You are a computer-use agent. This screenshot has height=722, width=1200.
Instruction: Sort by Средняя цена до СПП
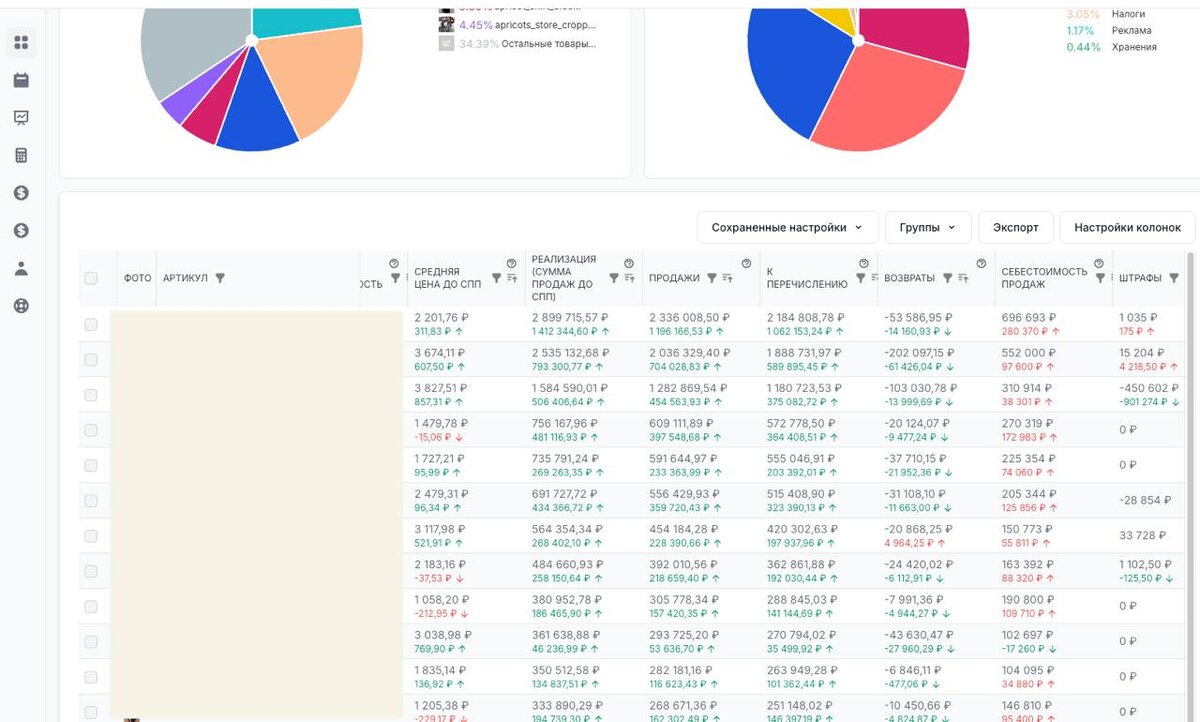pos(511,278)
